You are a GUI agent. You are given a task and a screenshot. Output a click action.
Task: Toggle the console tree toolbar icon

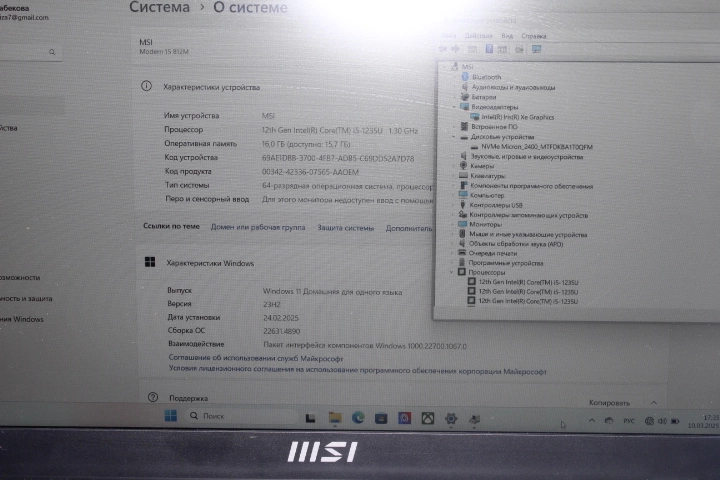(472, 49)
